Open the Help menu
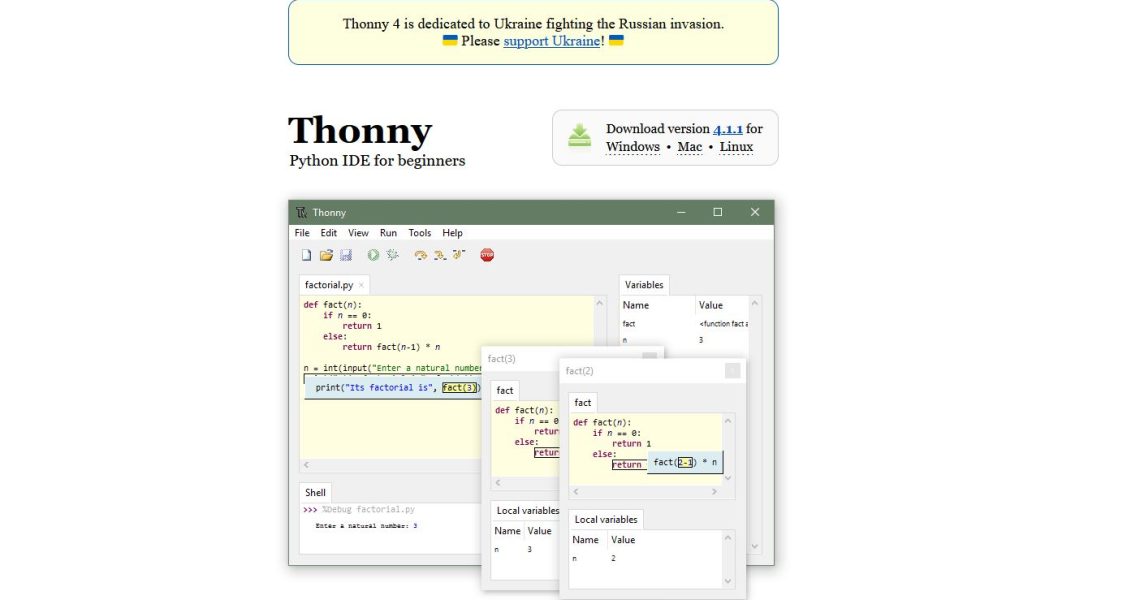1140x600 pixels. pos(452,232)
